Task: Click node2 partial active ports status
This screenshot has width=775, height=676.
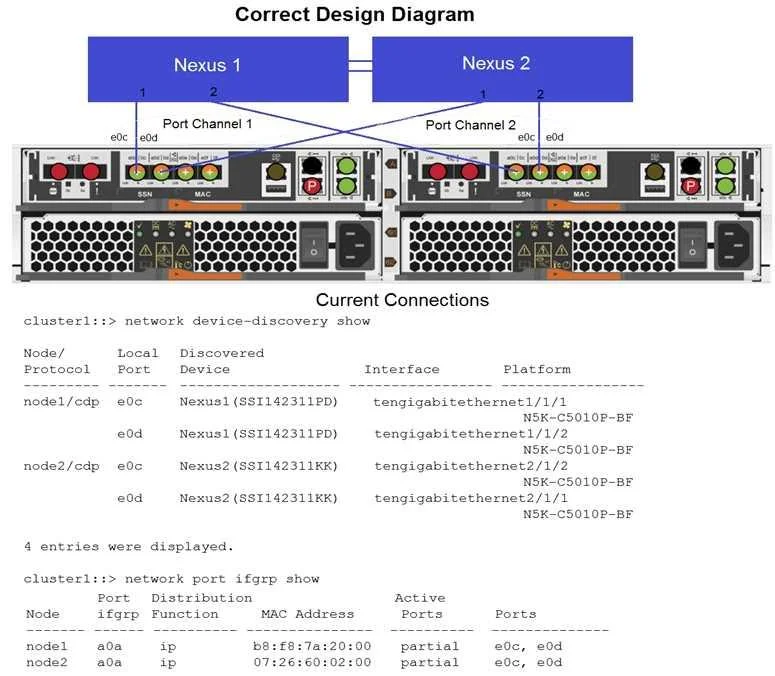Action: coord(430,663)
